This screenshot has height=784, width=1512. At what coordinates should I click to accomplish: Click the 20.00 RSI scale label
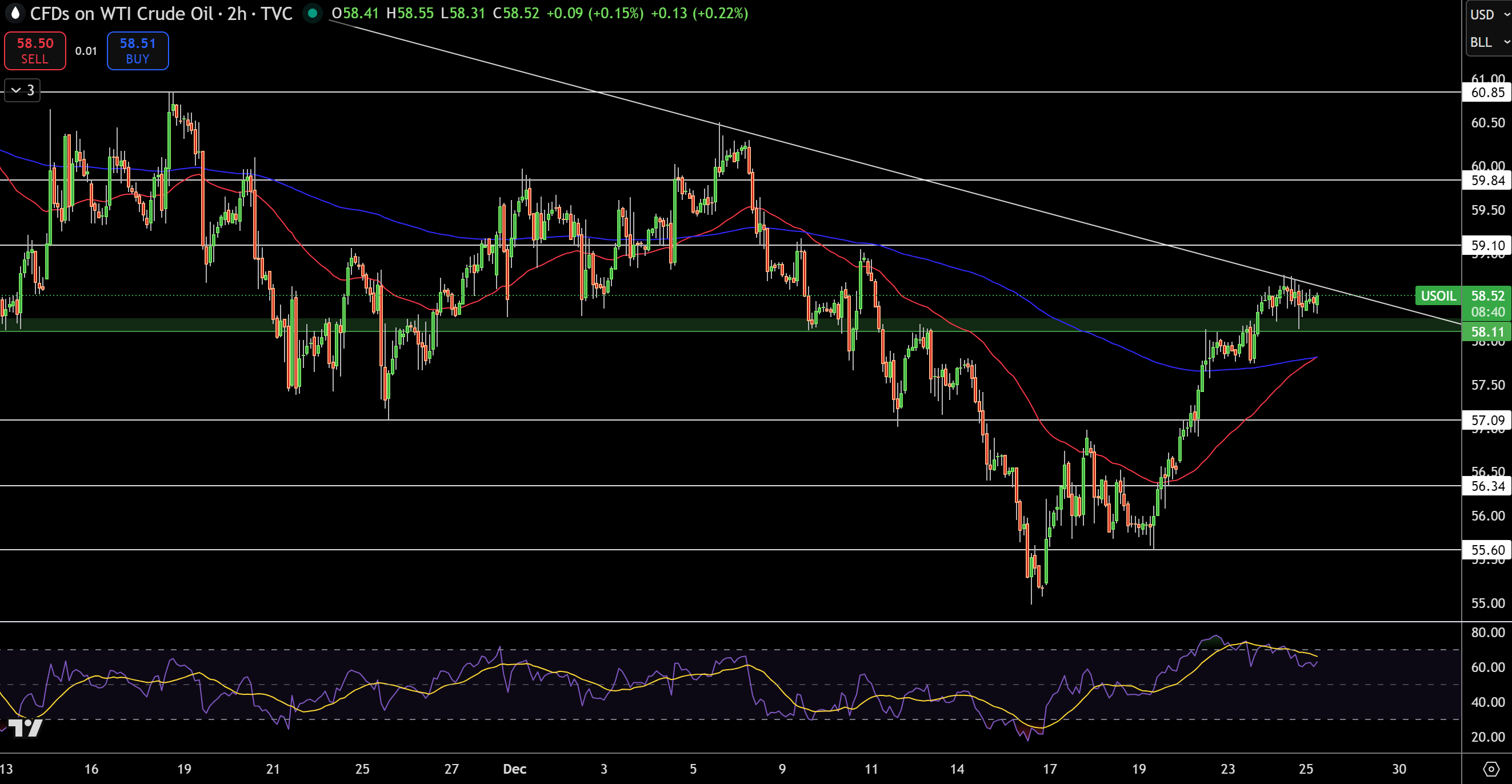coord(1488,737)
